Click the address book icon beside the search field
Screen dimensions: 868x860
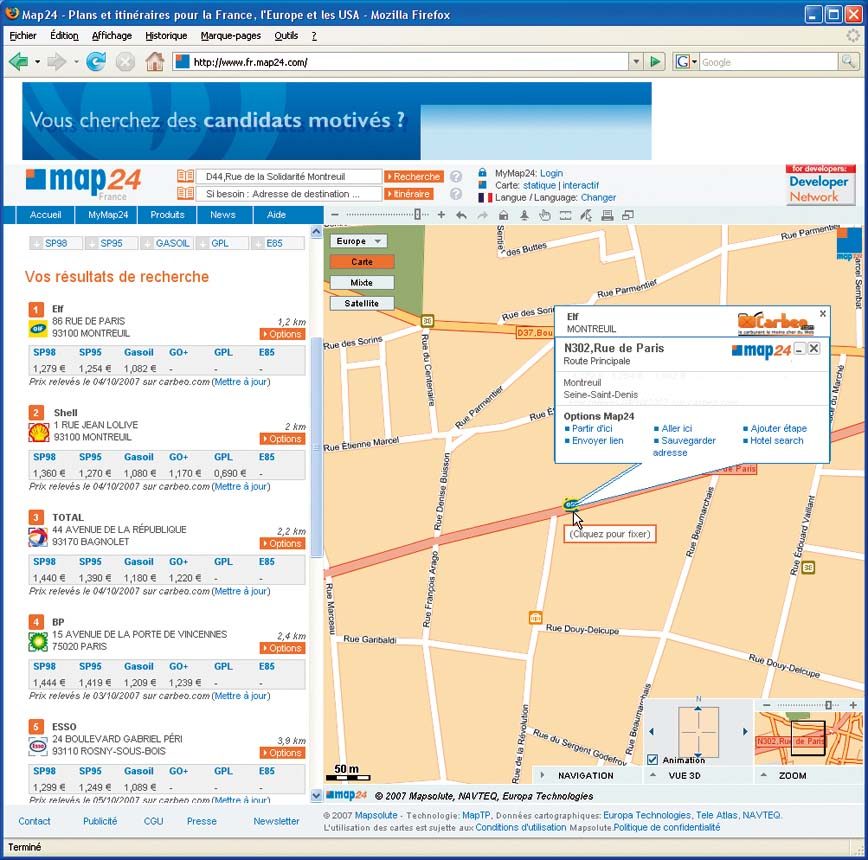tap(185, 177)
